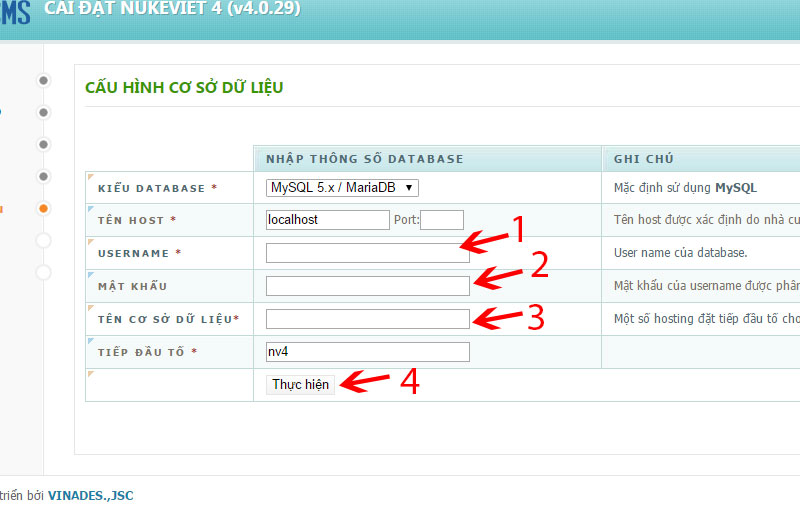This screenshot has height=505, width=800.
Task: Focus the Mật khẩu password field
Action: click(x=367, y=286)
